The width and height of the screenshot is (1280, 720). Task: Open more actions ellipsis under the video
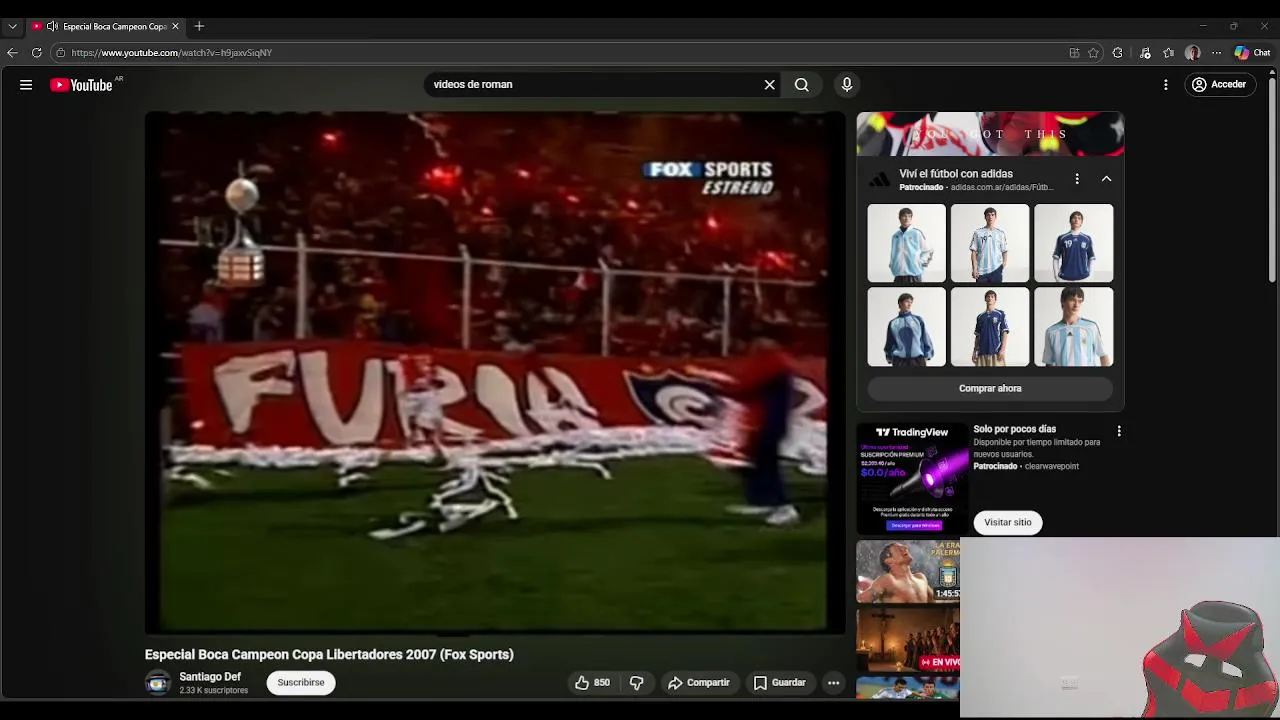(833, 683)
